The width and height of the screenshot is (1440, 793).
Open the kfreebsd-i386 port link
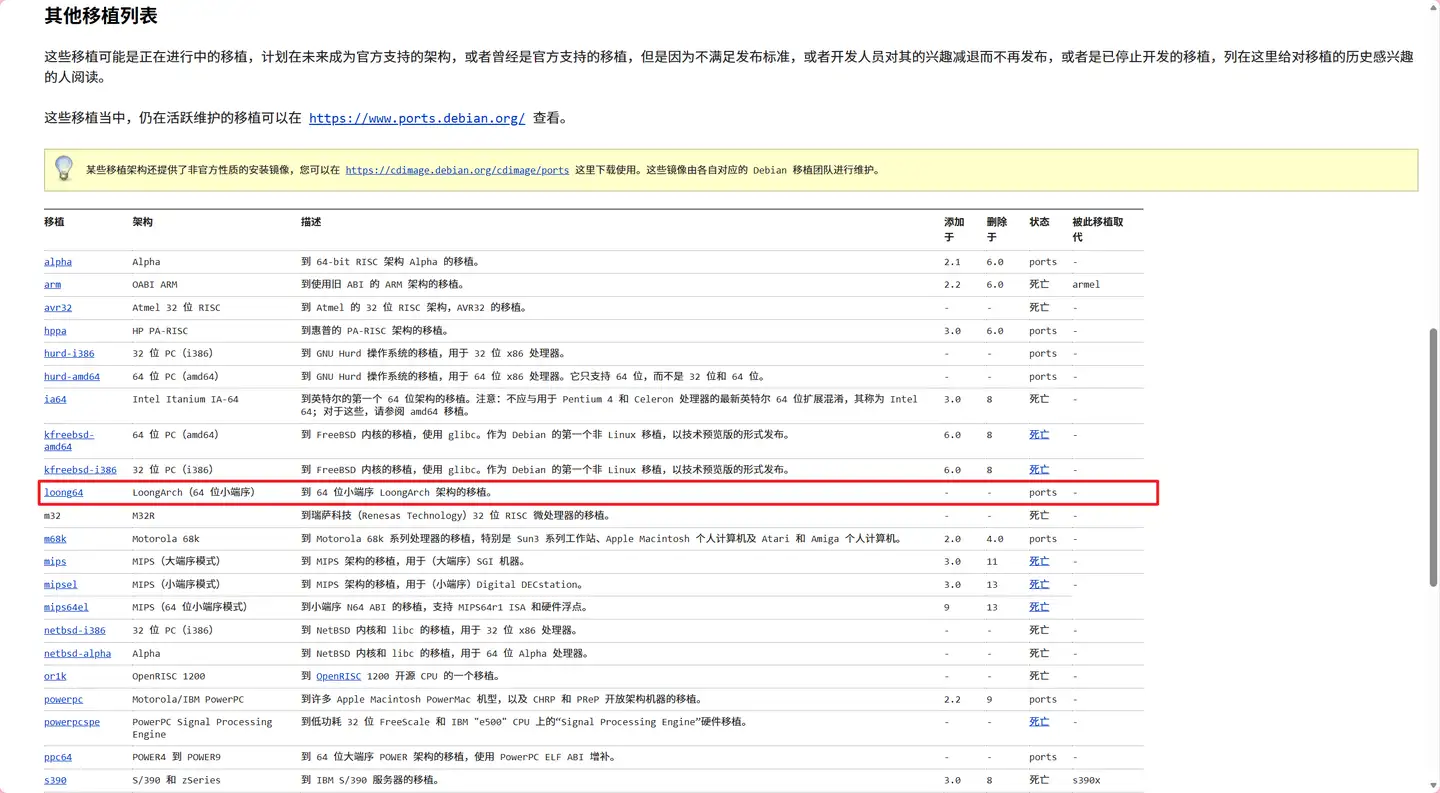pyautogui.click(x=80, y=470)
